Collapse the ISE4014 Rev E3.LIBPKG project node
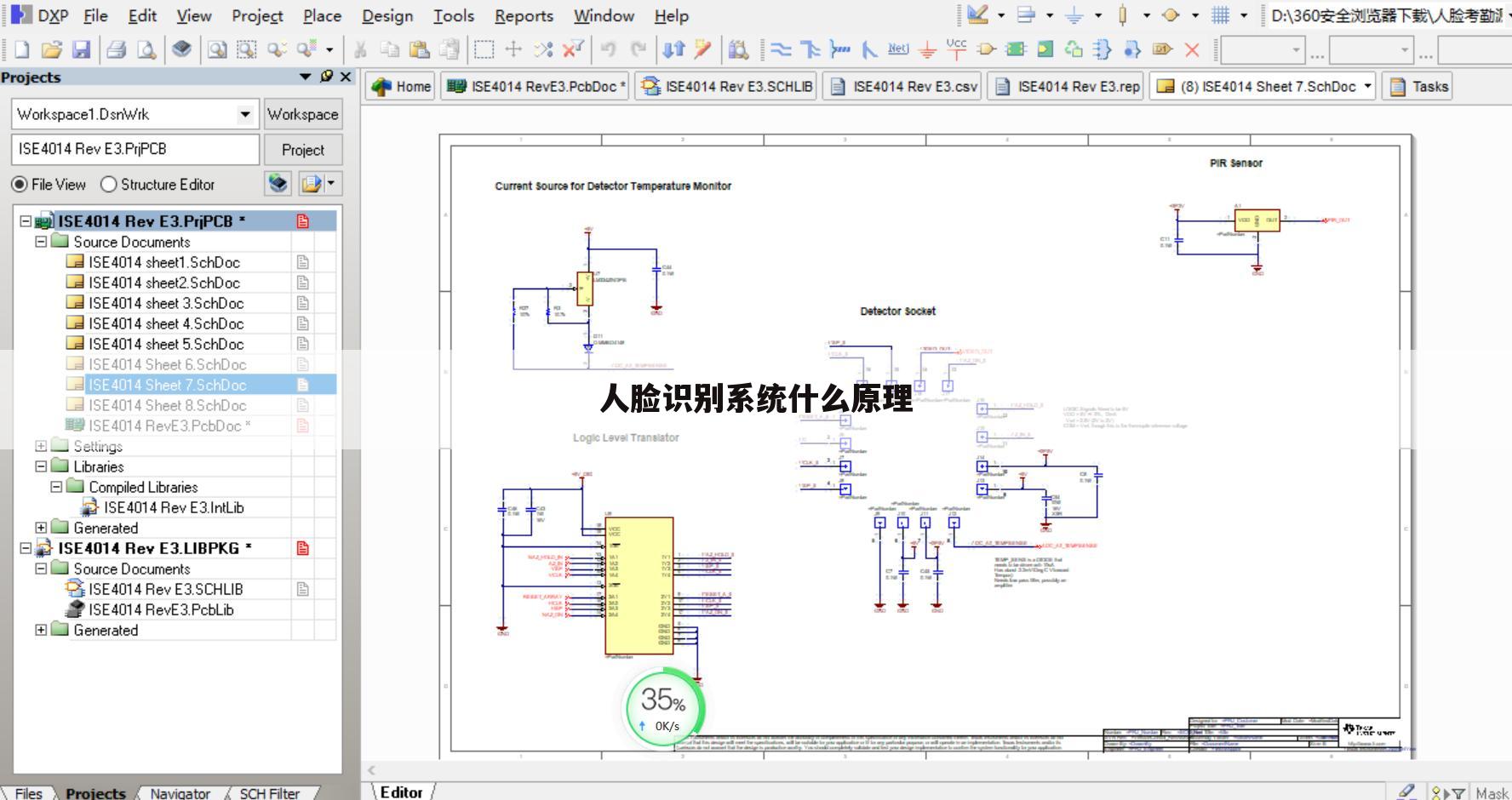 (x=26, y=548)
